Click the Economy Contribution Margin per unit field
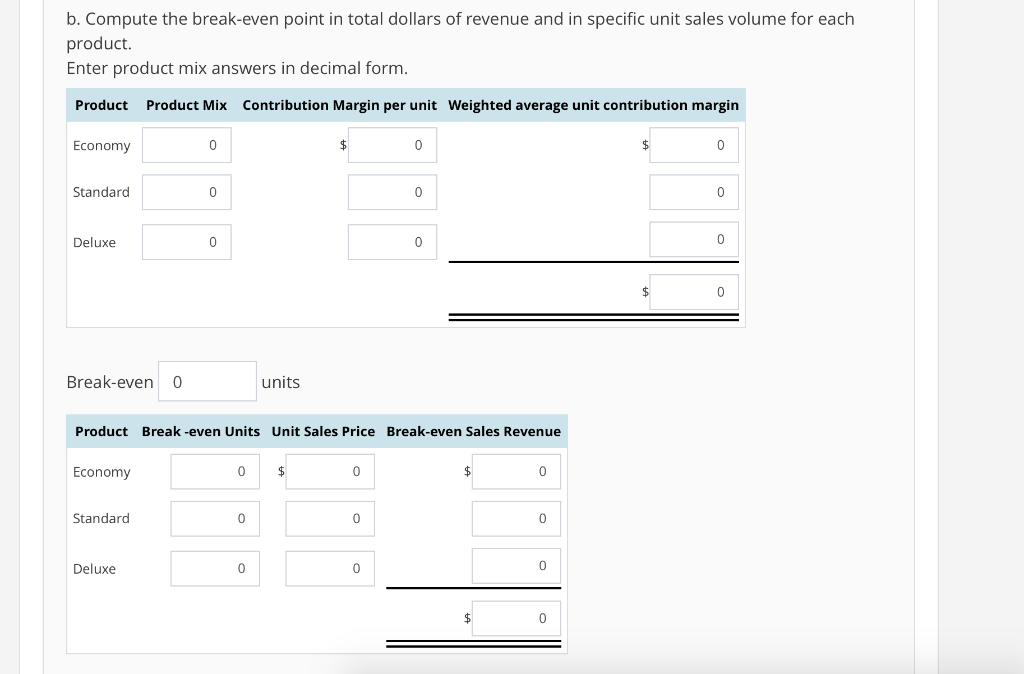Viewport: 1024px width, 674px height. tap(392, 145)
